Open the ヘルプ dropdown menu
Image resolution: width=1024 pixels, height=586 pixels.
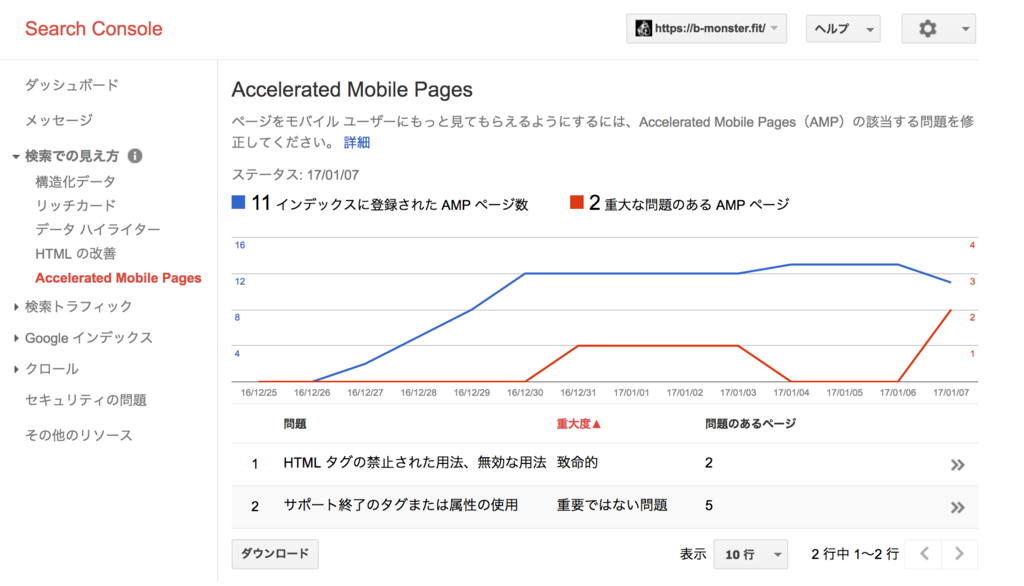click(x=843, y=29)
